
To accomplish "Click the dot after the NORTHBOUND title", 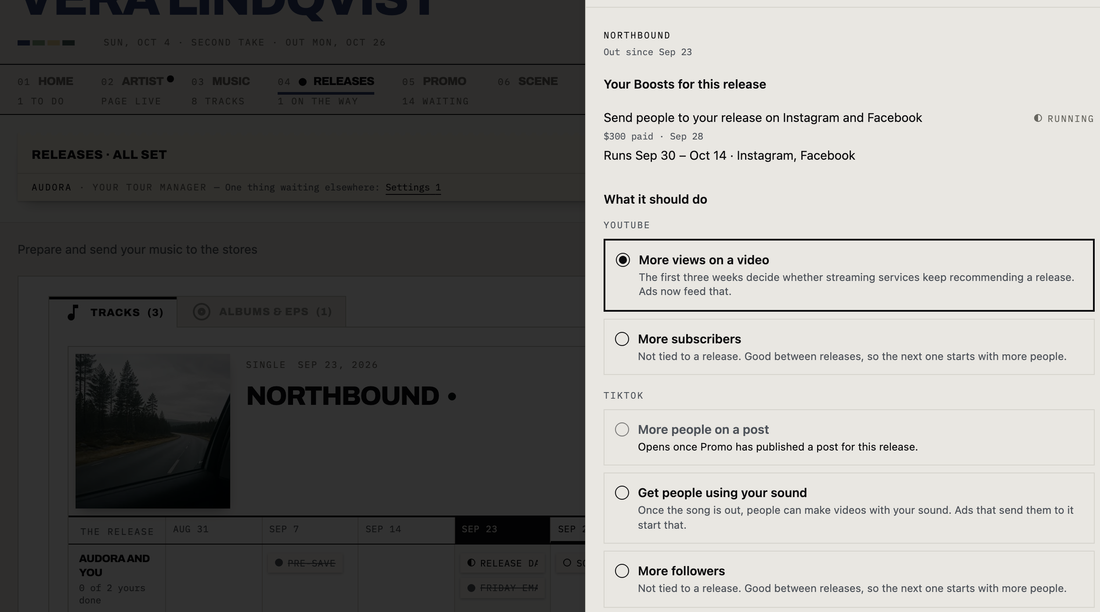I will tap(452, 397).
